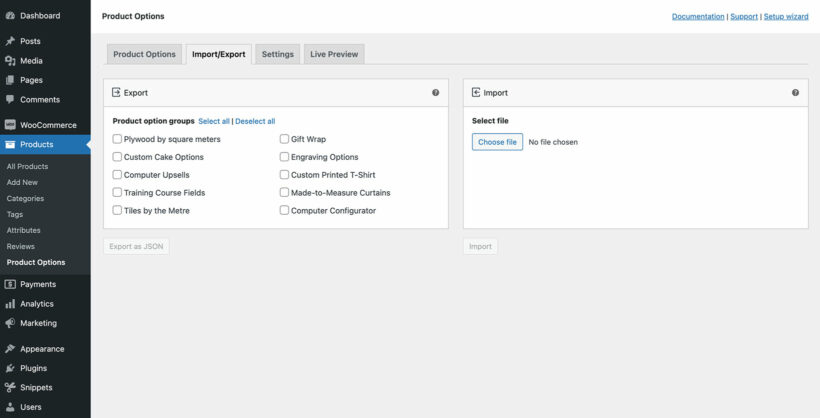This screenshot has height=418, width=820.
Task: Click the Marketing megaphone icon
Action: coord(9,323)
